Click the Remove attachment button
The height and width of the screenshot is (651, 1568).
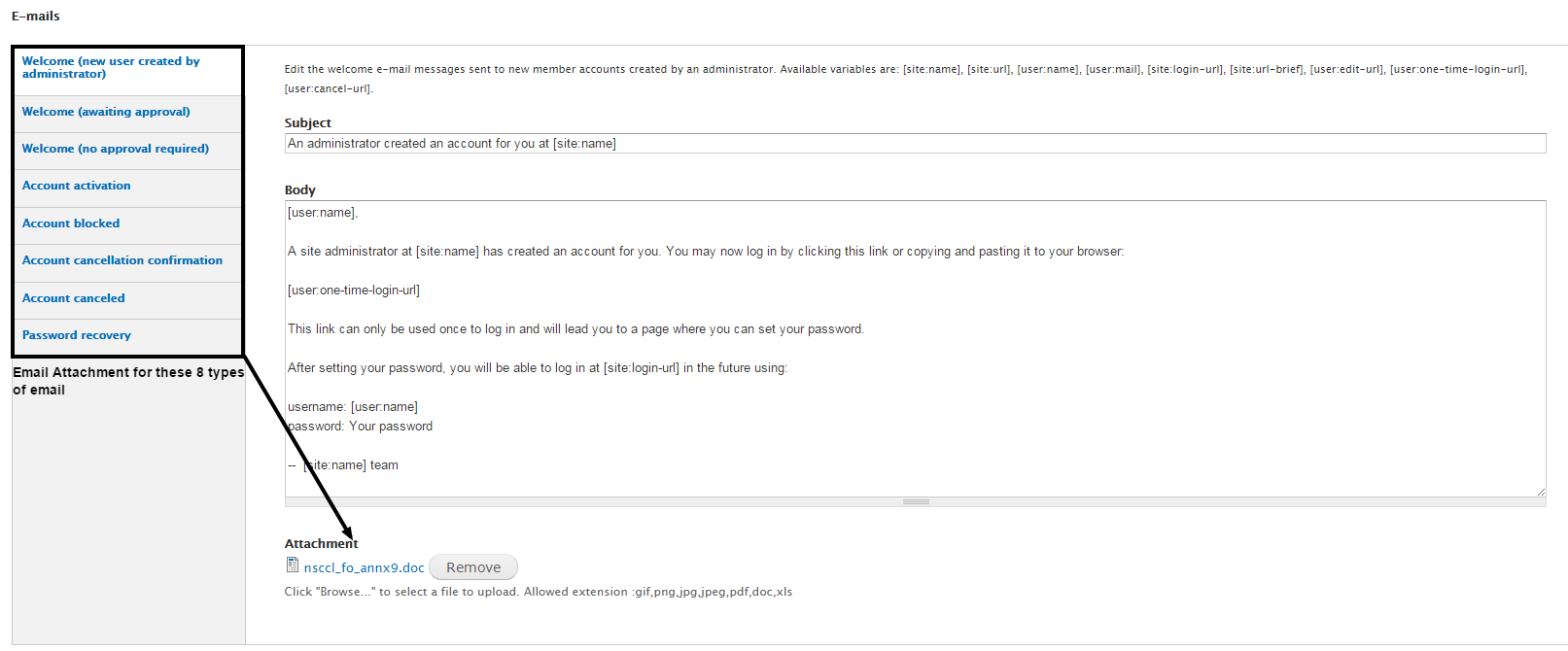point(473,567)
